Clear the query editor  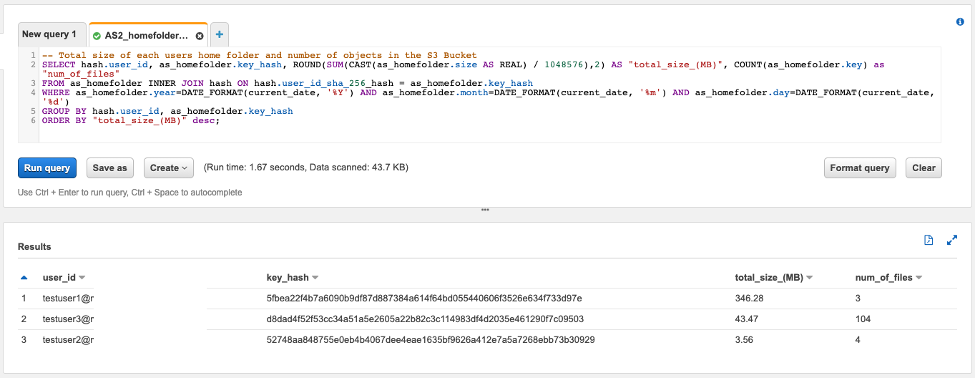tap(923, 168)
